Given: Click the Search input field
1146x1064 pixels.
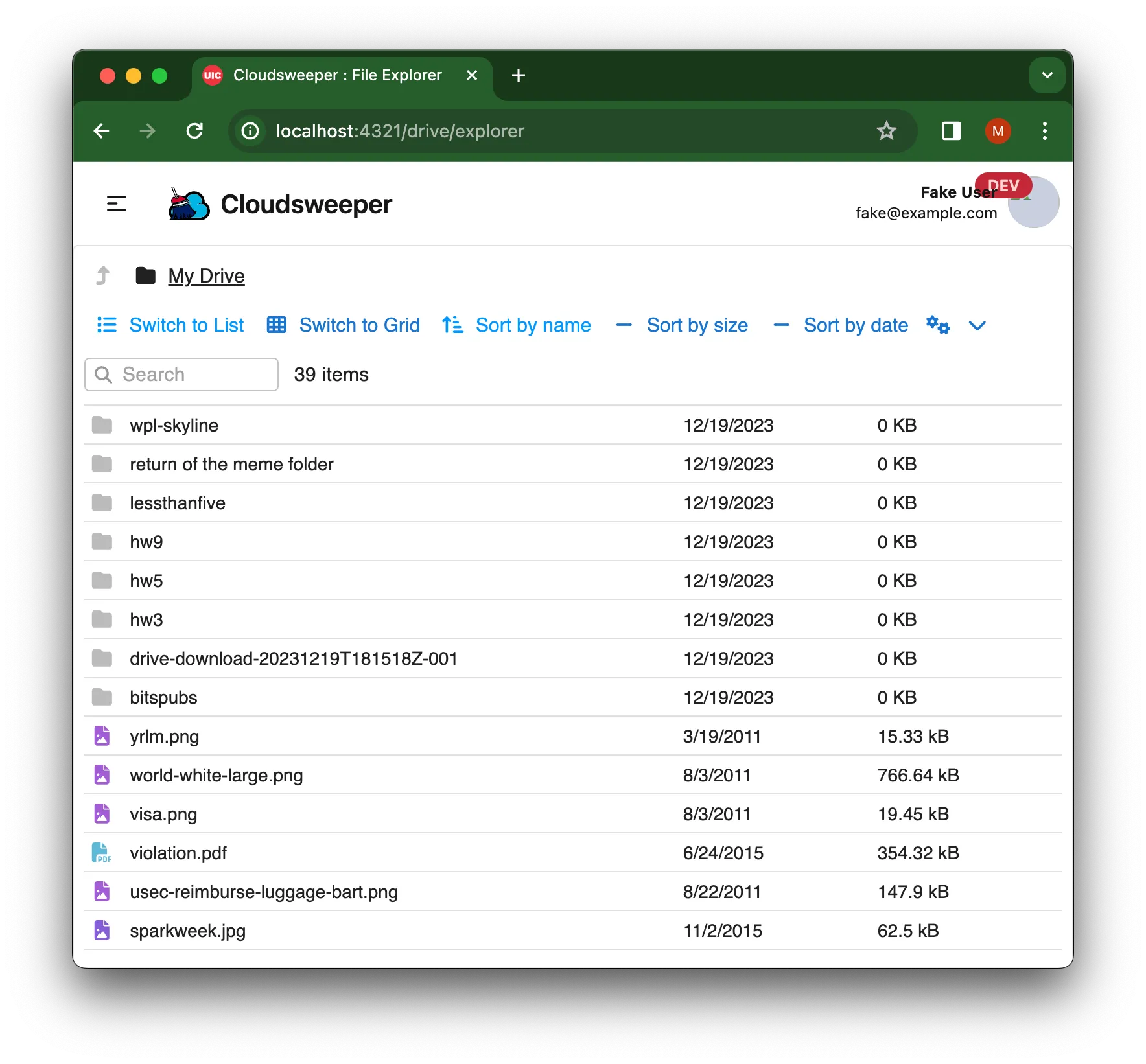Looking at the screenshot, I should pyautogui.click(x=181, y=375).
